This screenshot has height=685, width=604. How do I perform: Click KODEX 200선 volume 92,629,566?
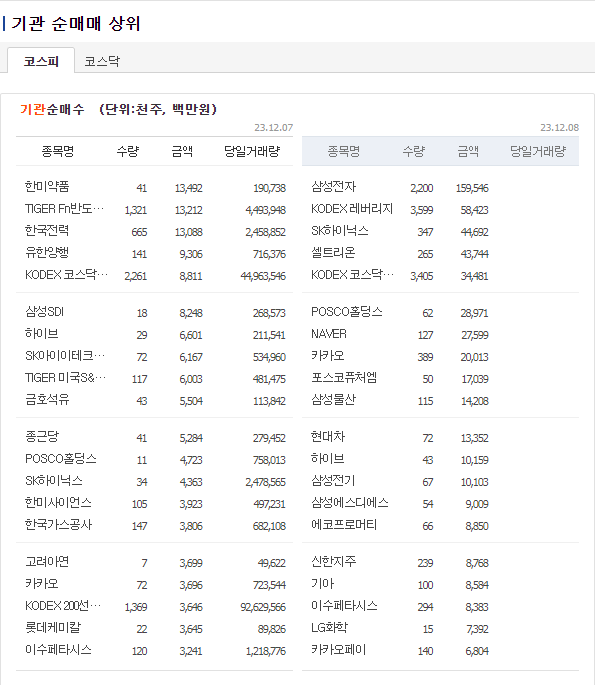(x=263, y=607)
